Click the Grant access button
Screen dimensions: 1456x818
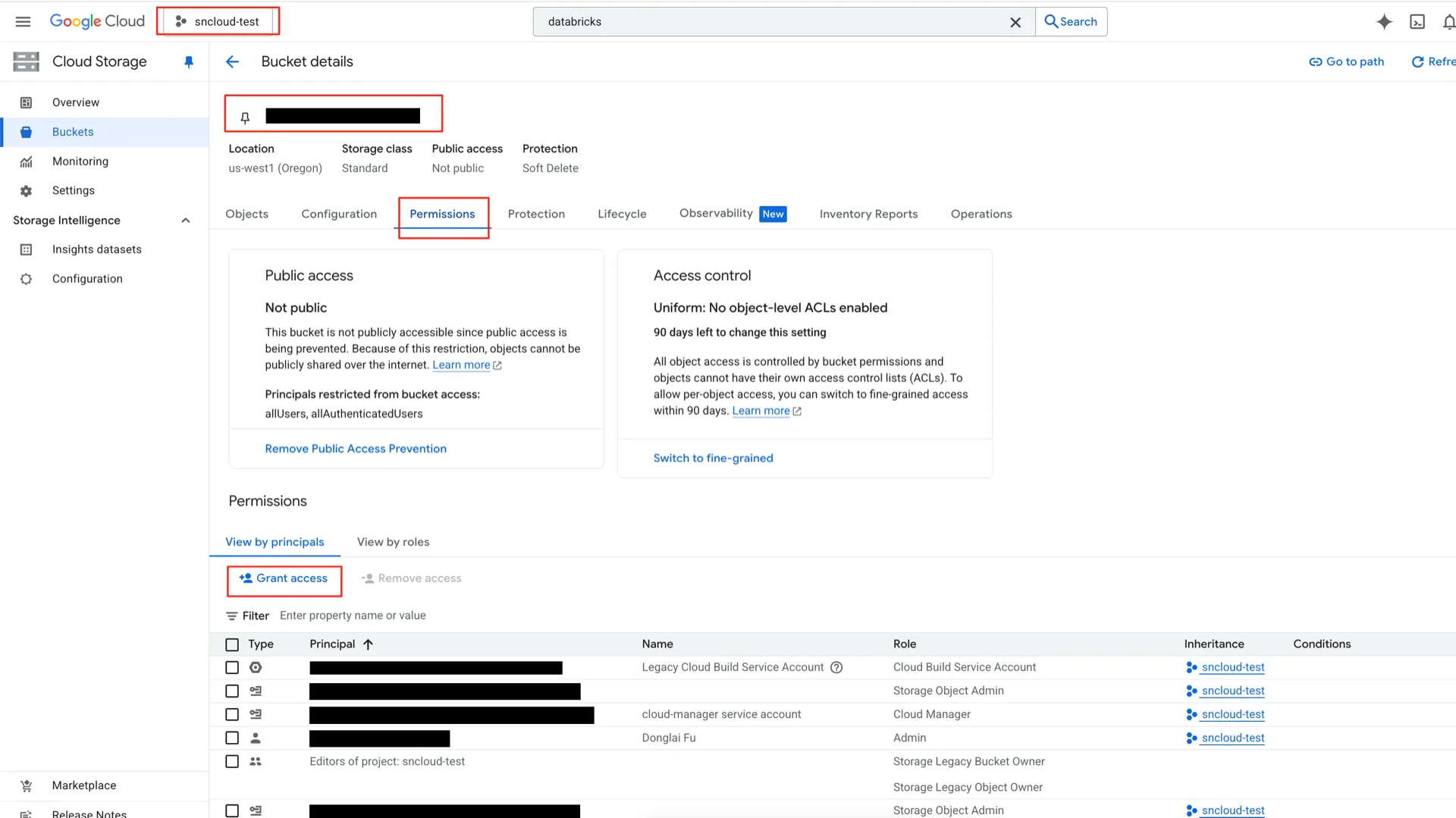[284, 578]
